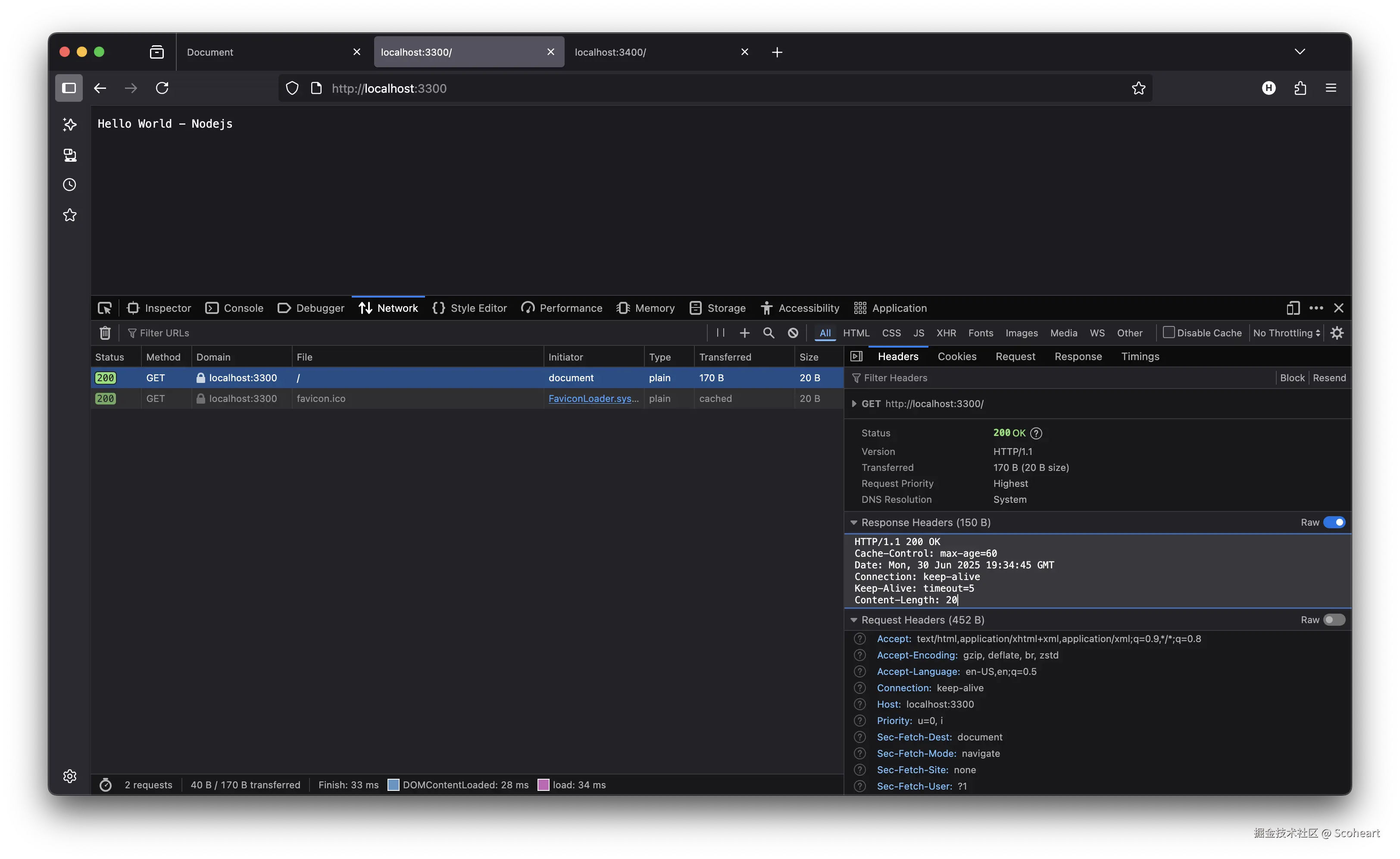Reload the current page
This screenshot has height=859, width=1400.
coord(162,88)
